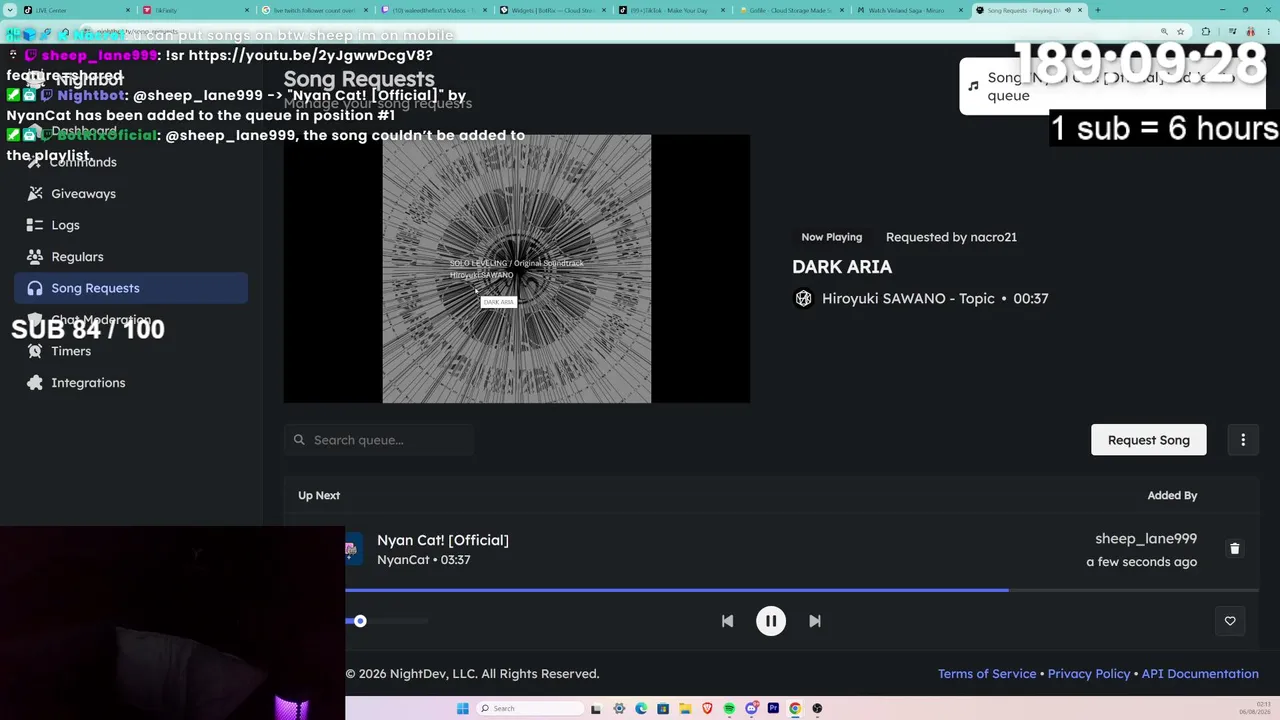Open the Timers page

131,351
